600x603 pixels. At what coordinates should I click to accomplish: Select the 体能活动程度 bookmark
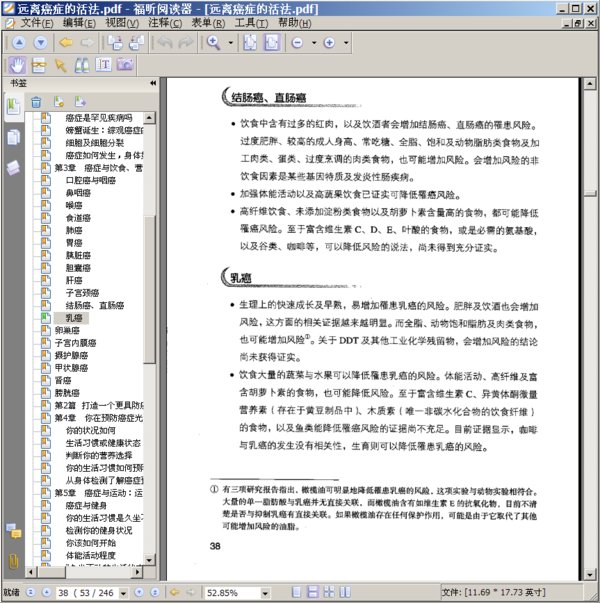[x=91, y=555]
